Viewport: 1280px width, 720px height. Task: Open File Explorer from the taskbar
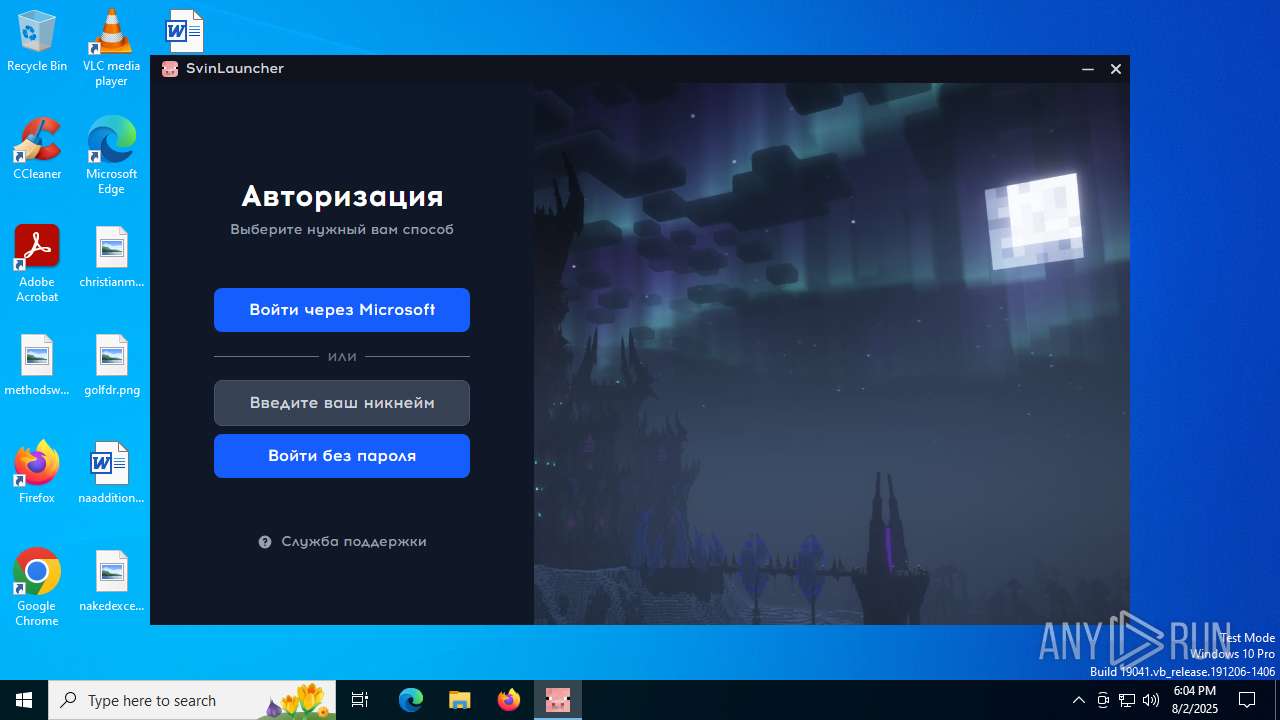tap(459, 700)
